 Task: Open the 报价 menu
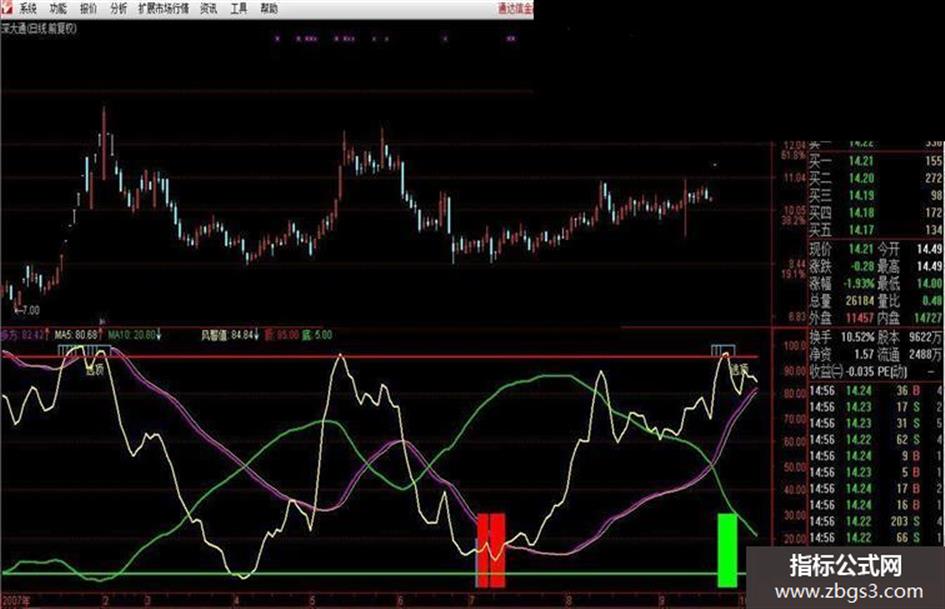click(x=88, y=8)
